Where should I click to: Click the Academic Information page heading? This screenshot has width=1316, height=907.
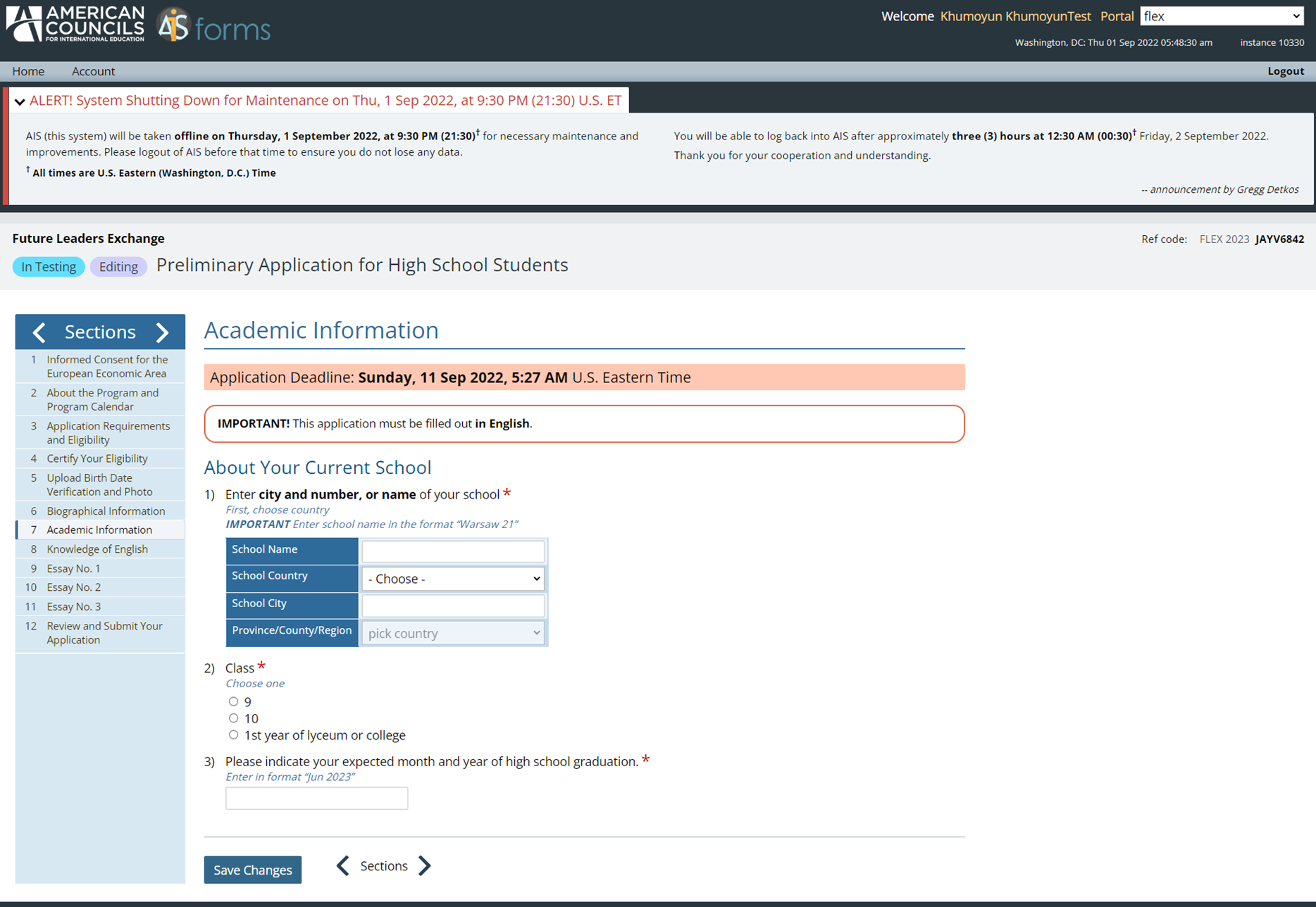pyautogui.click(x=321, y=330)
